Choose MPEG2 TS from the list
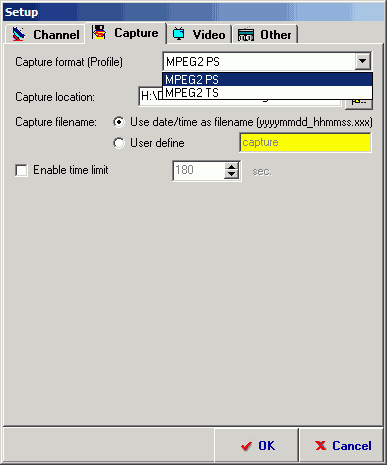The image size is (387, 465). pyautogui.click(x=267, y=93)
